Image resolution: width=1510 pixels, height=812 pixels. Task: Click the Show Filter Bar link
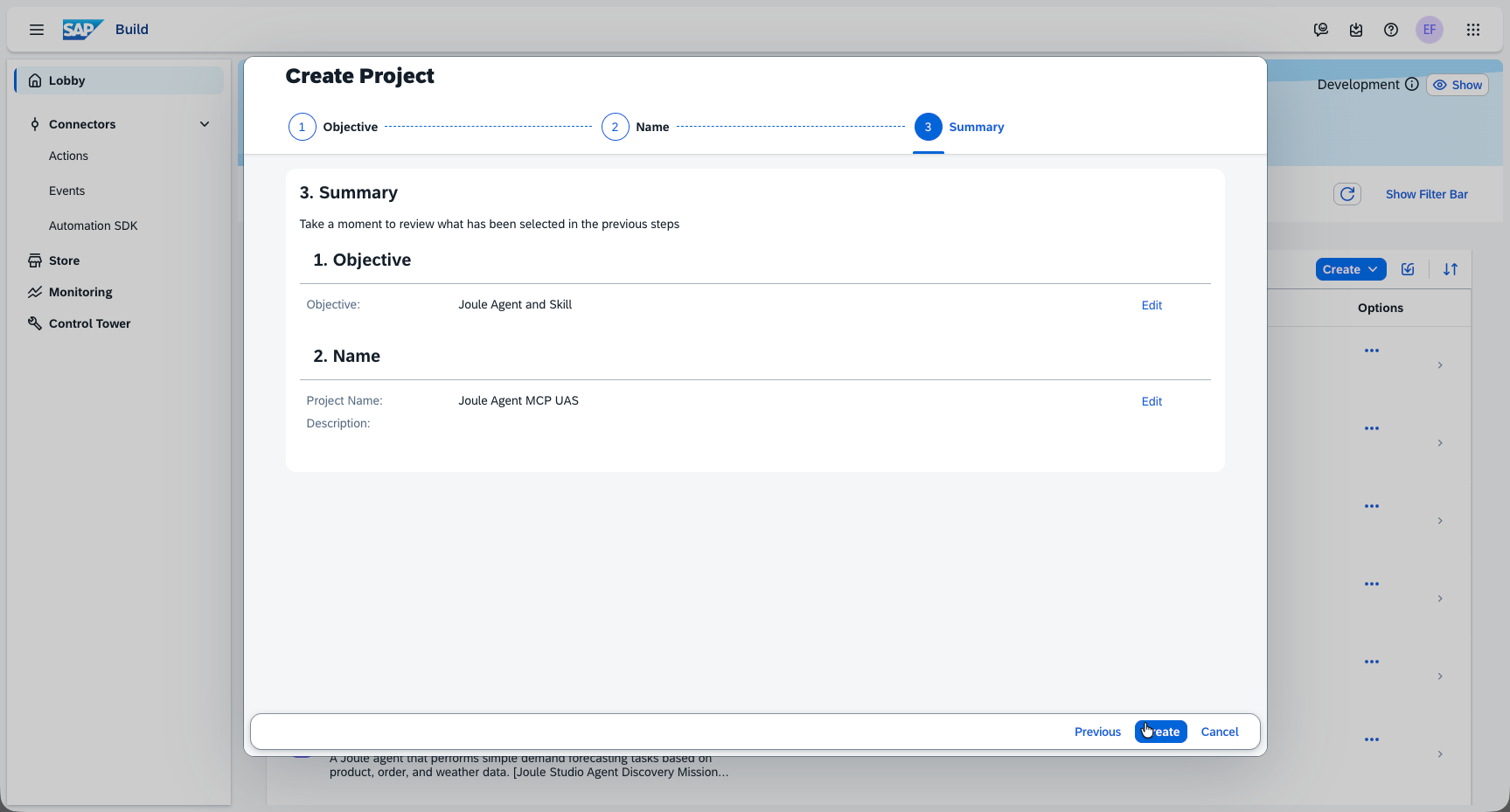tap(1427, 194)
